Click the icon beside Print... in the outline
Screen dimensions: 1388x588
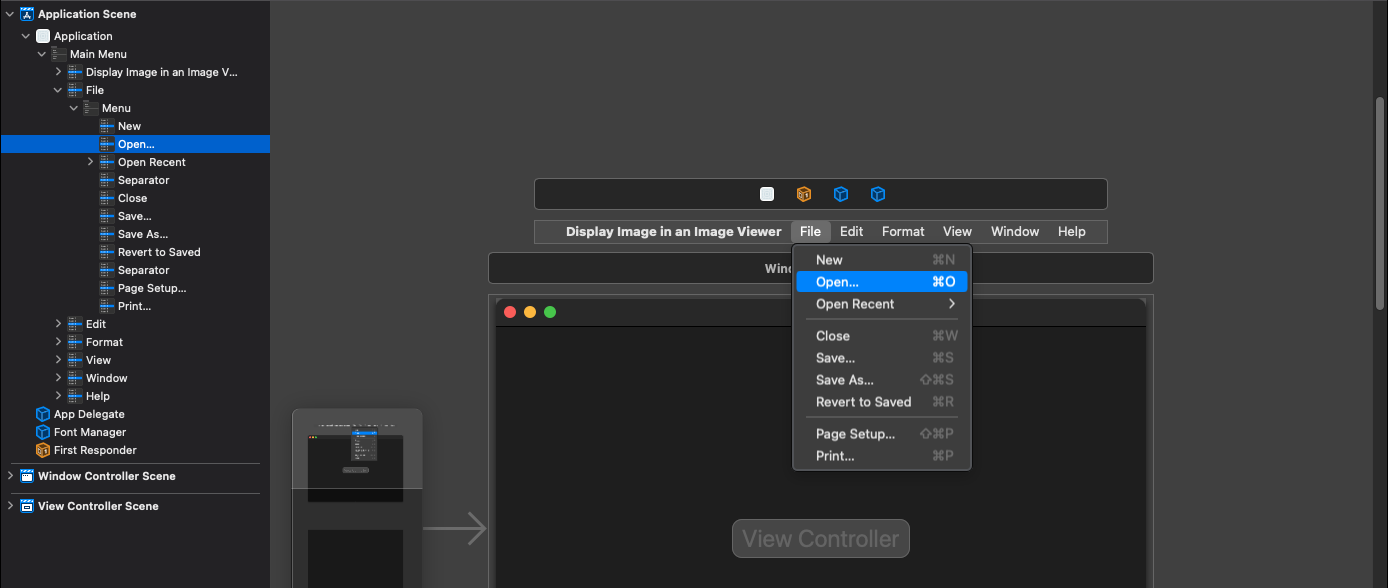pyautogui.click(x=107, y=306)
